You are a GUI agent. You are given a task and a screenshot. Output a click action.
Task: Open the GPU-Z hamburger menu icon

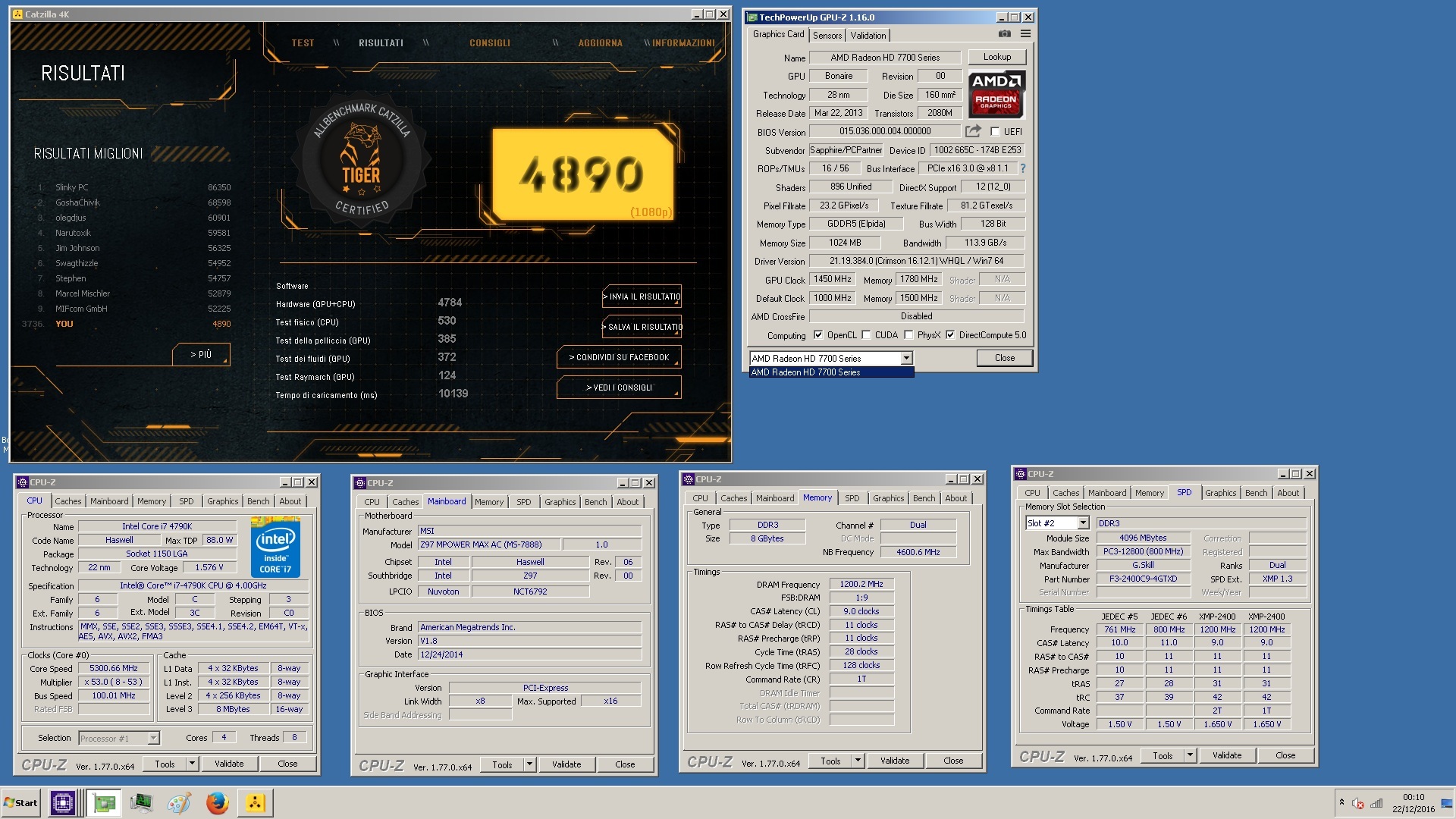coord(1025,34)
